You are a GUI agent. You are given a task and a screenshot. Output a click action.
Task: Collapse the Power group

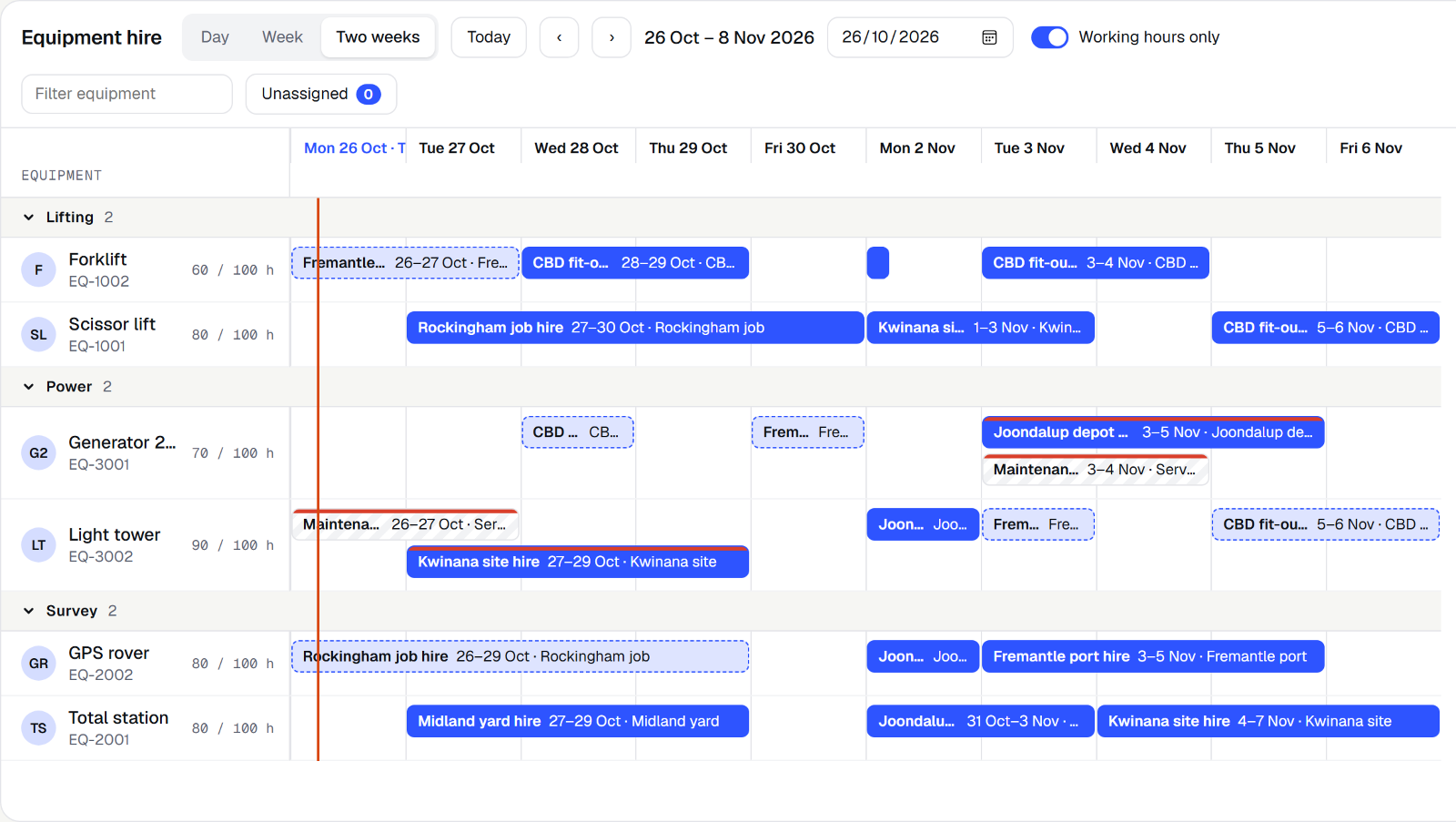(29, 386)
